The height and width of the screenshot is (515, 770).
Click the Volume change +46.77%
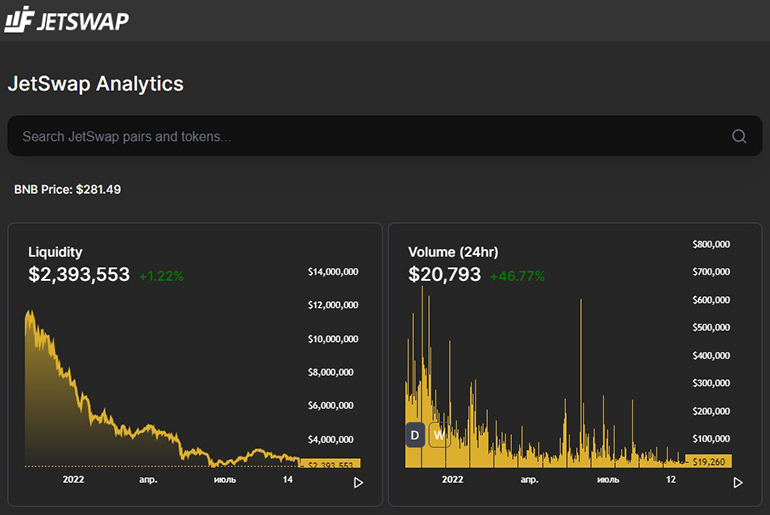tap(518, 276)
